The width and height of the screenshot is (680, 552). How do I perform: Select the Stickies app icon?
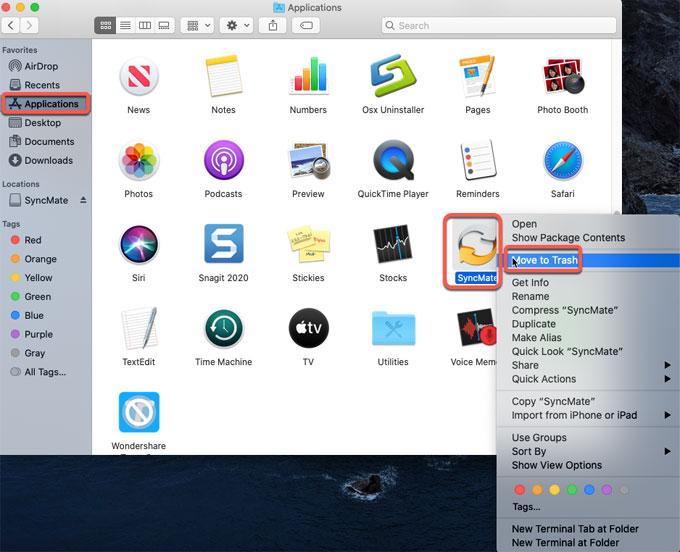(x=308, y=244)
